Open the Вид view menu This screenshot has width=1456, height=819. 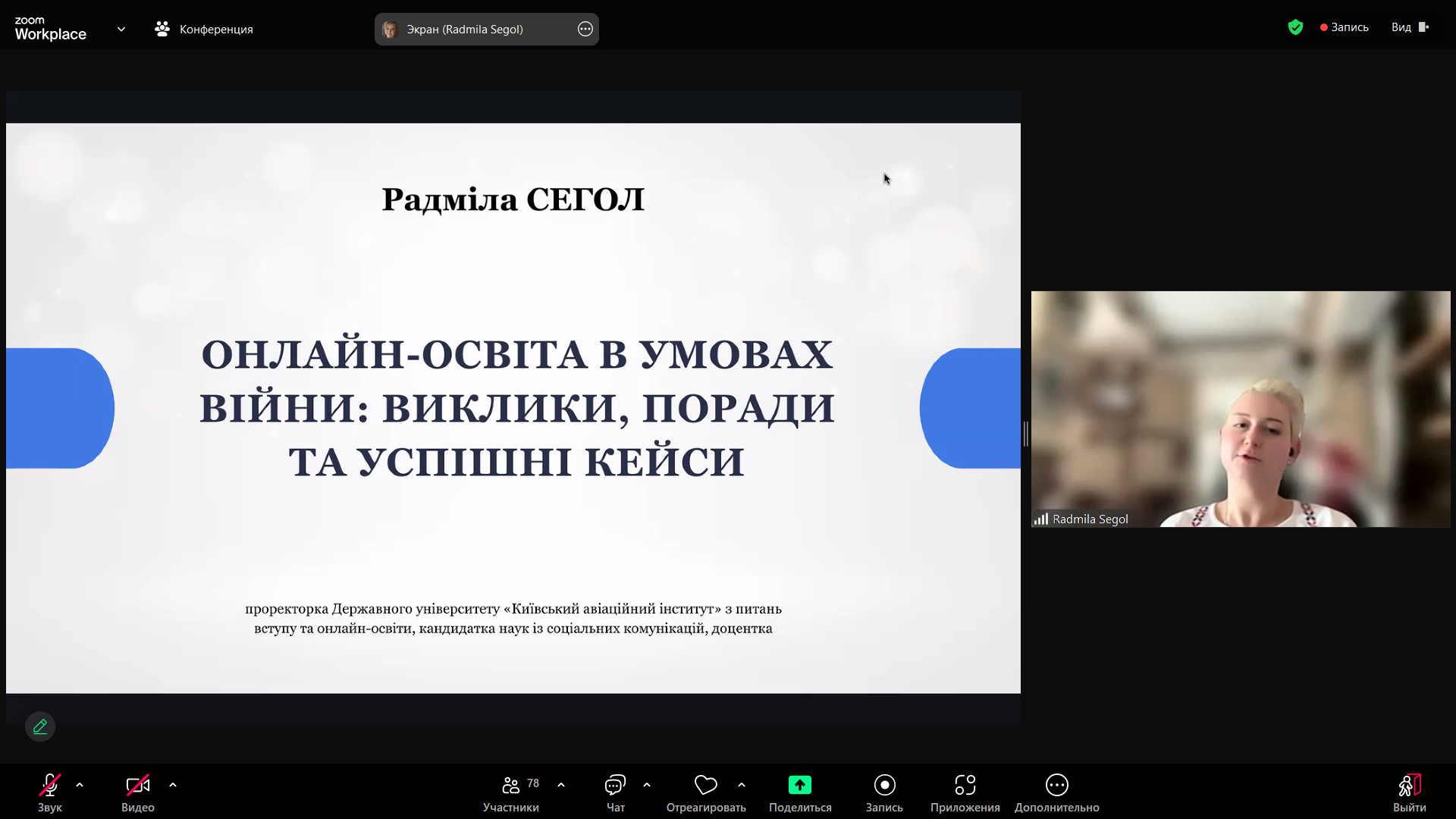click(1409, 27)
